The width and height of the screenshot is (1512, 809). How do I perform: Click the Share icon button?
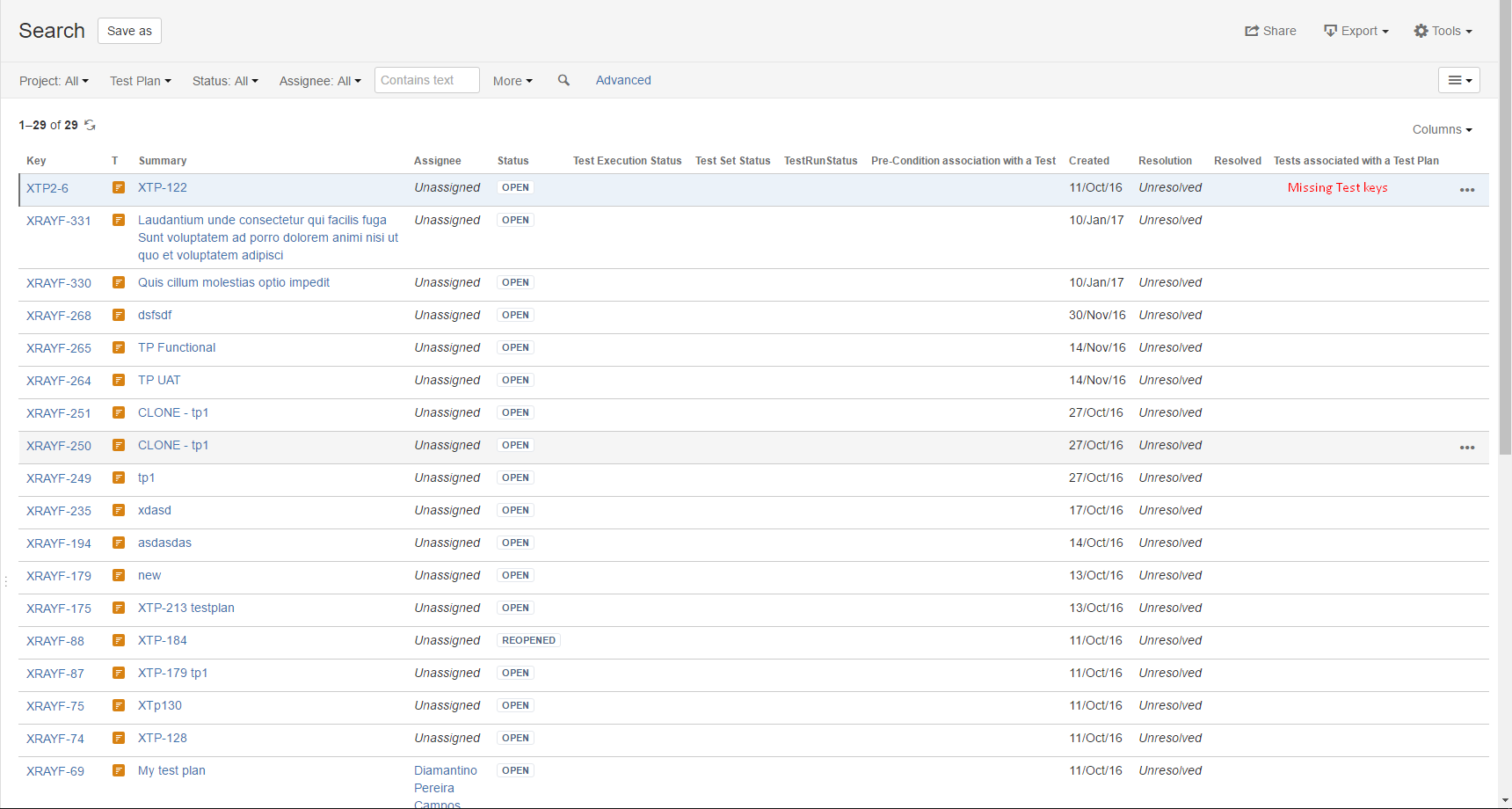(1270, 31)
